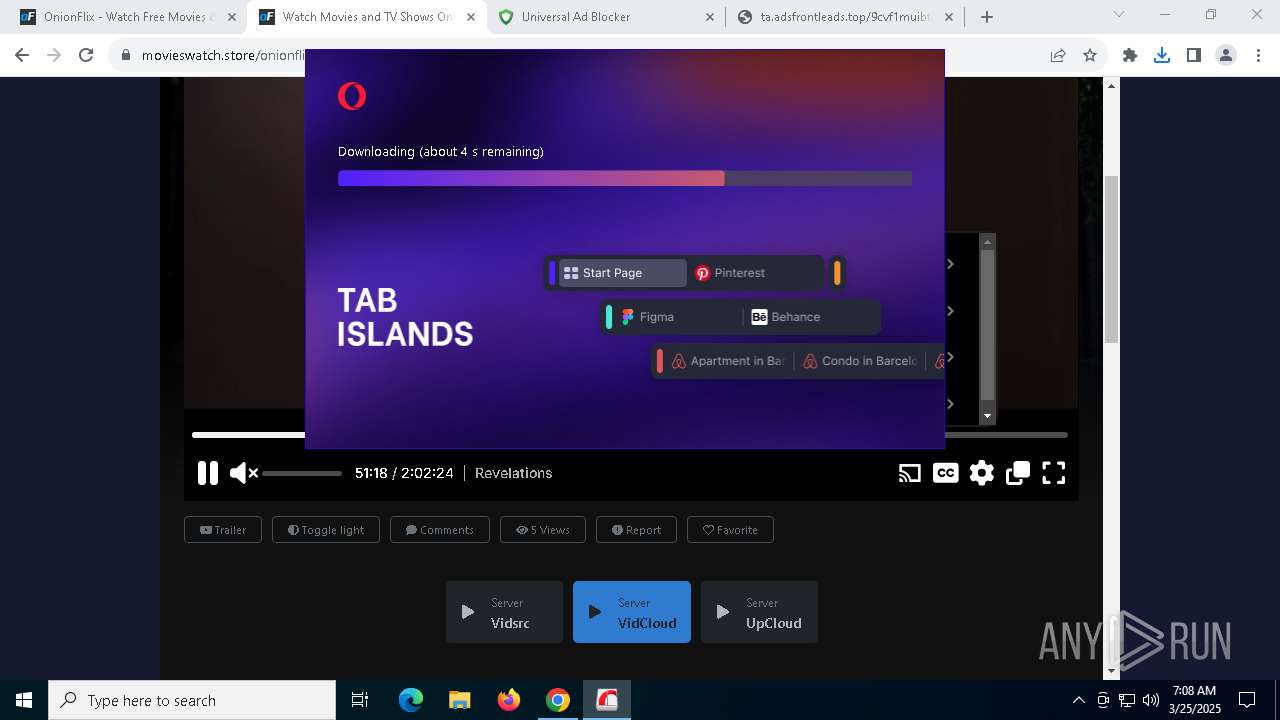
Task: Enter fullscreen video mode
Action: coord(1054,473)
